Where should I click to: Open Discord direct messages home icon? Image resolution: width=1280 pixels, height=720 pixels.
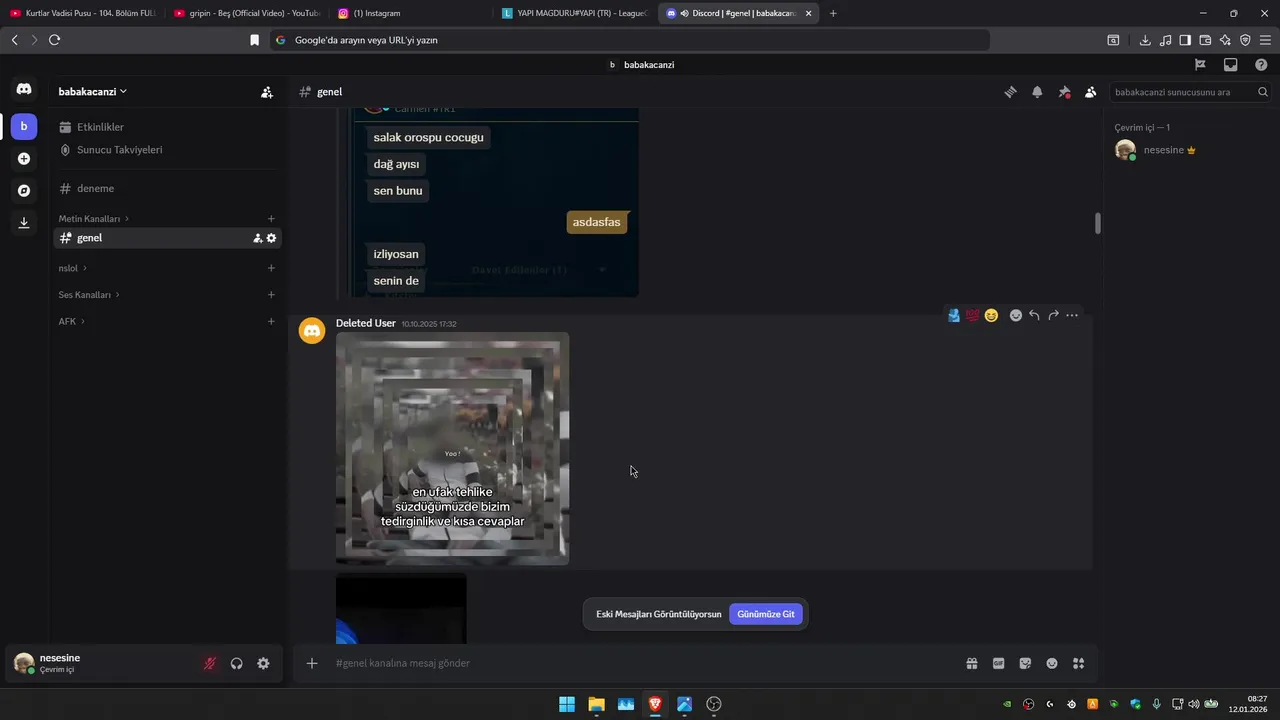click(x=24, y=90)
